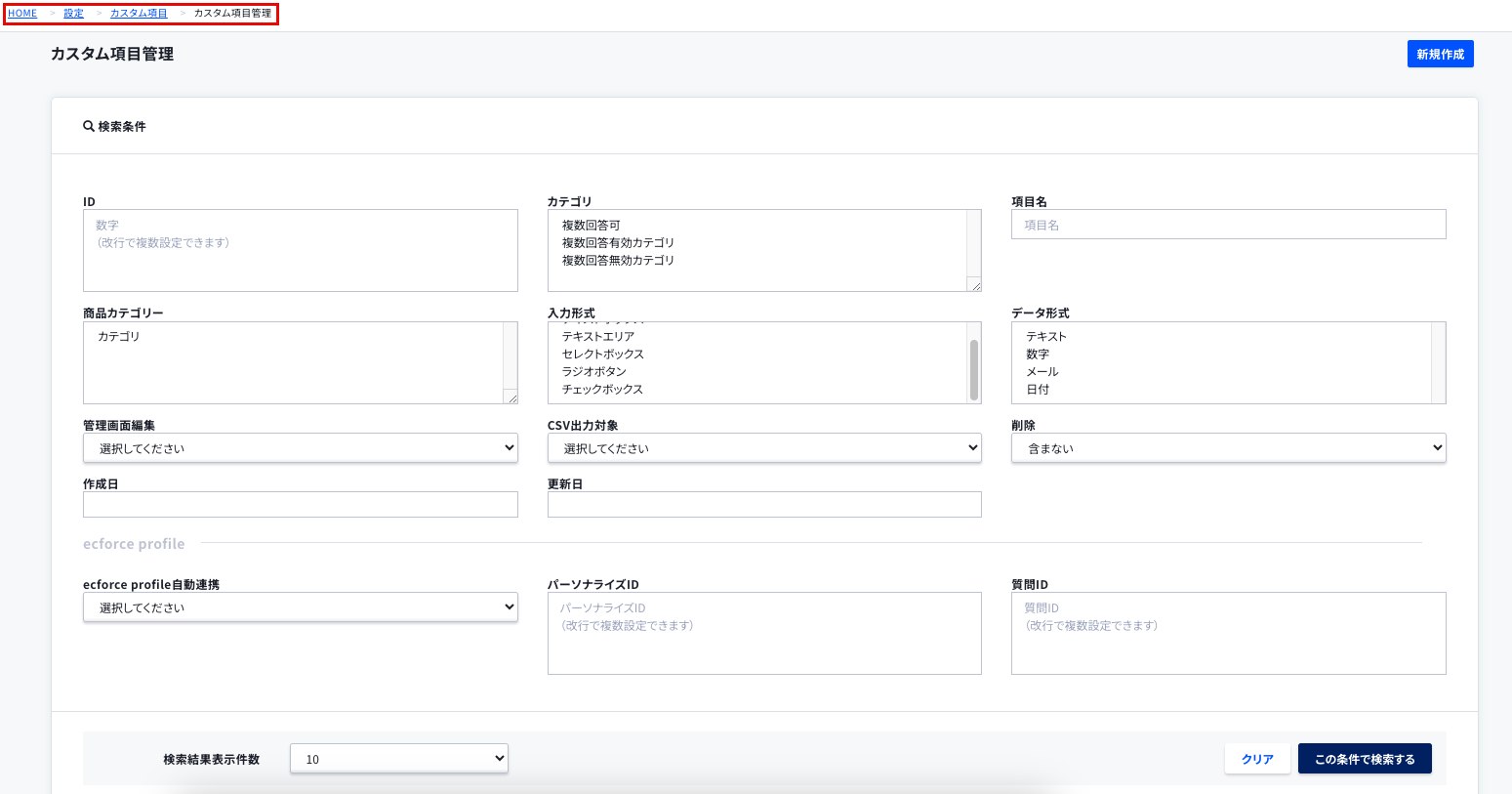Viewport: 1512px width, 794px height.
Task: Click the HOME breadcrumb link
Action: pos(22,14)
